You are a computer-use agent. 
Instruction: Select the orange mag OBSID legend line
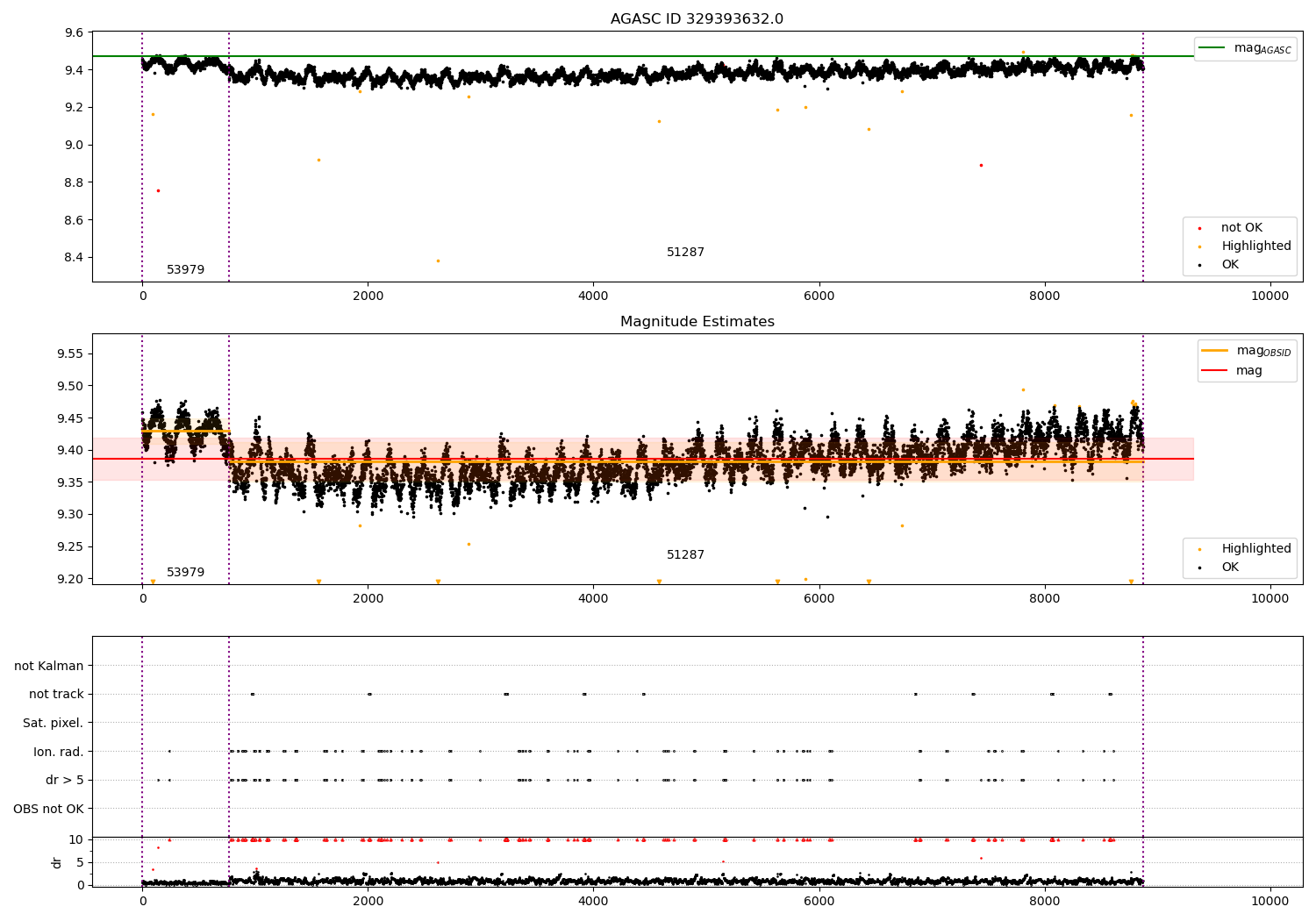pyautogui.click(x=1214, y=351)
